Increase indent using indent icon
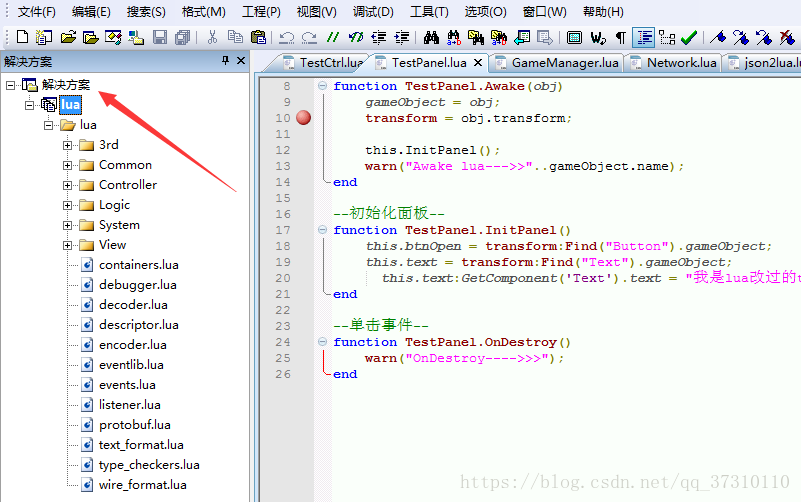The width and height of the screenshot is (801, 502). (x=402, y=37)
